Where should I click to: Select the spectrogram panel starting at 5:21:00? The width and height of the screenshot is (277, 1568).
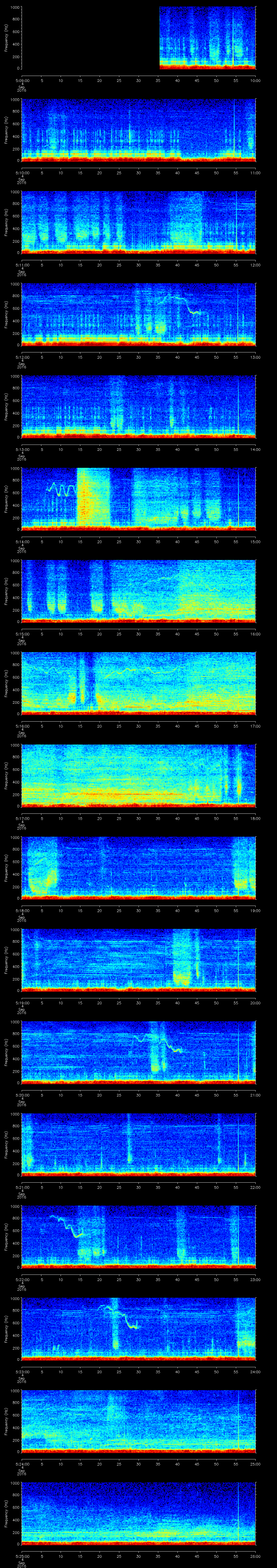(x=139, y=1144)
